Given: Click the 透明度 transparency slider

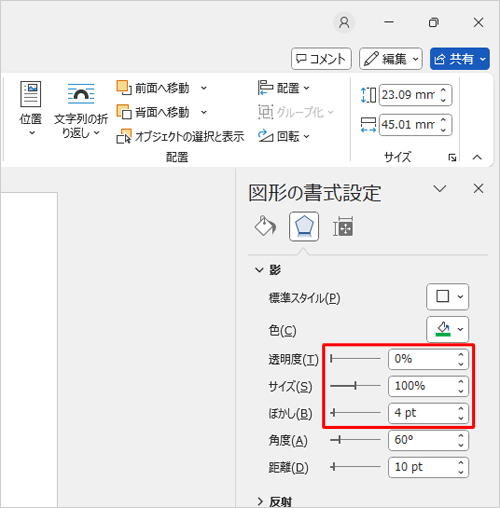Looking at the screenshot, I should [x=355, y=359].
